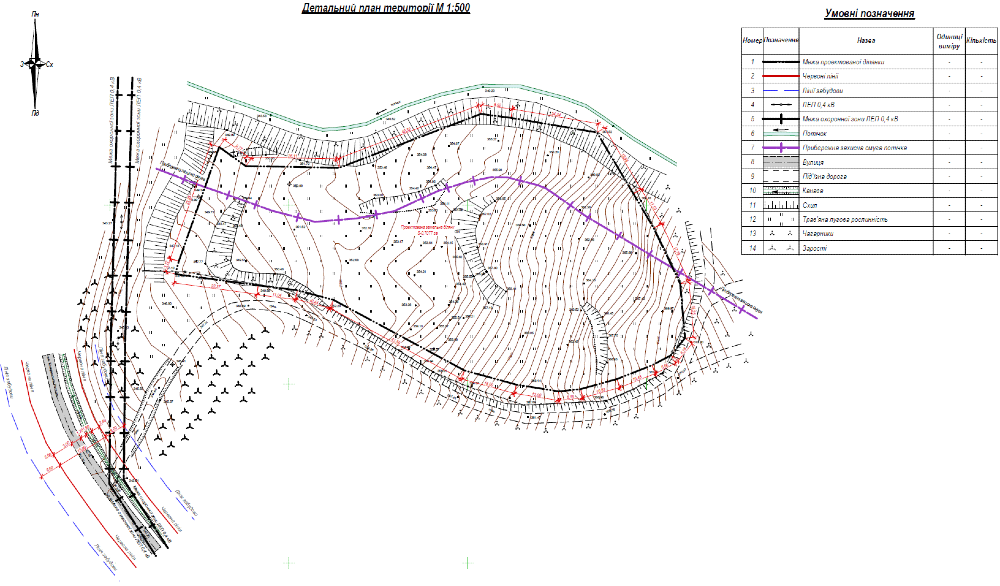This screenshot has height=586, width=1000.
Task: Click the 'Назва' column header in legend
Action: (866, 41)
